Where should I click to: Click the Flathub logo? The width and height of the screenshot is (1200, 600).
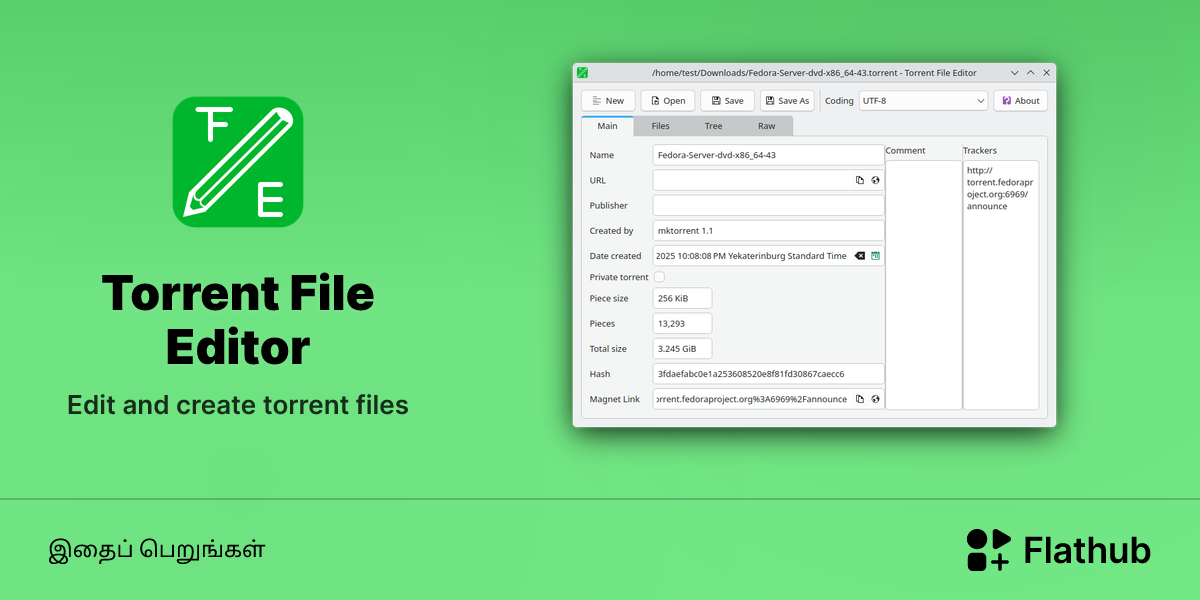(1058, 550)
